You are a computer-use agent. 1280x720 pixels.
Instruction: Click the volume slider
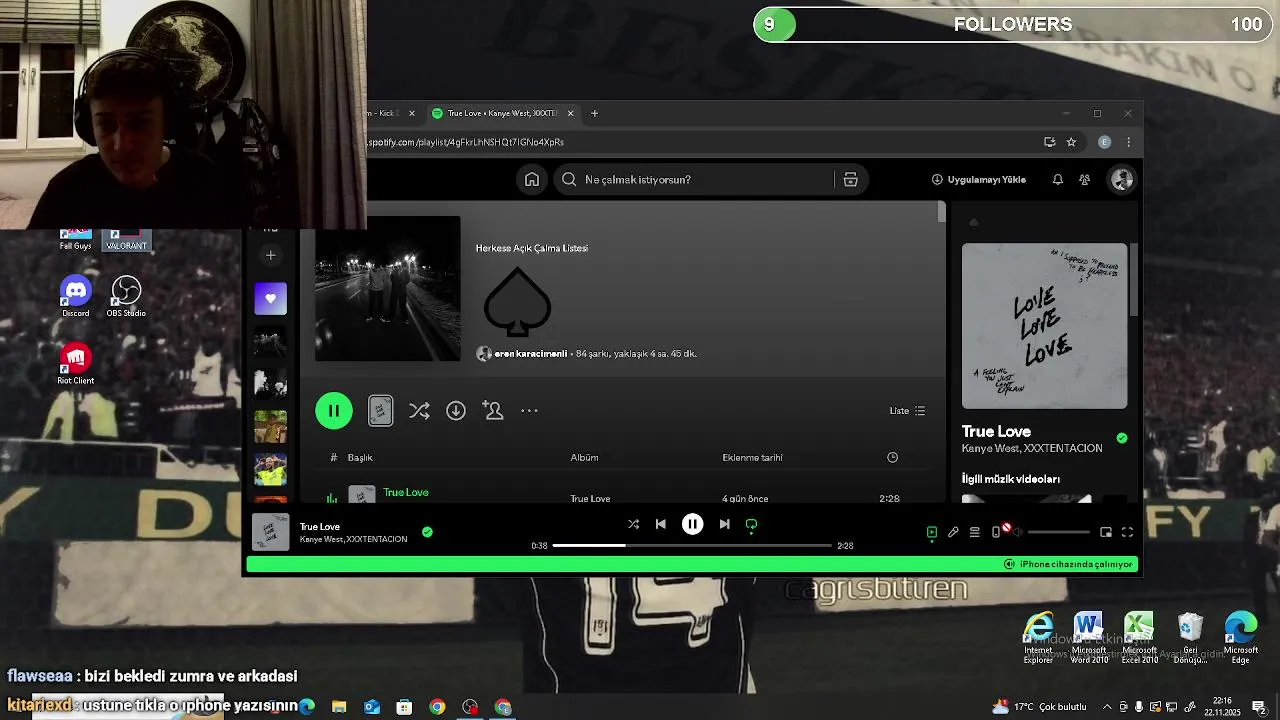coord(1058,532)
